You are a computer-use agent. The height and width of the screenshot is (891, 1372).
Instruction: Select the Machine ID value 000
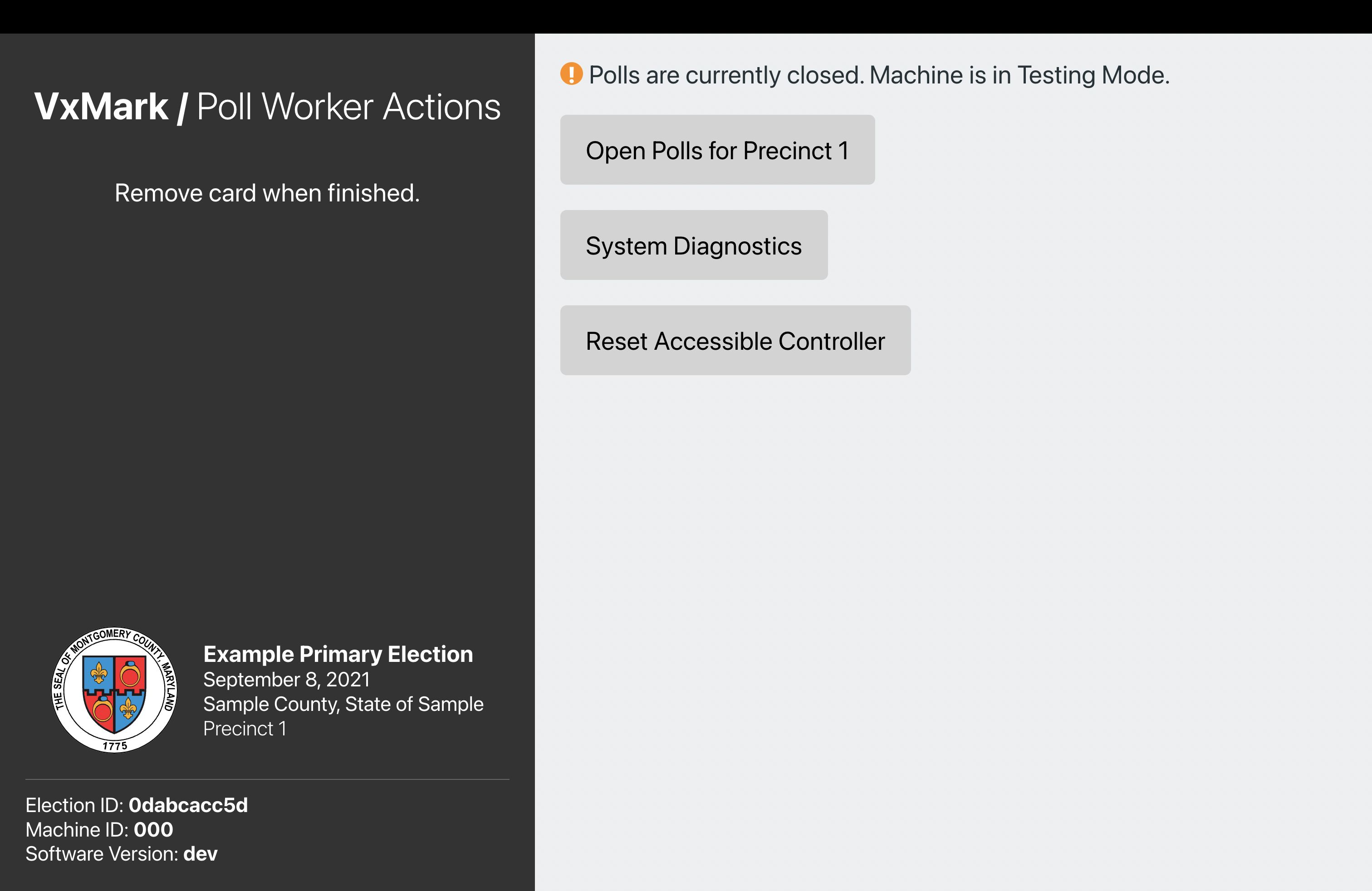[152, 829]
